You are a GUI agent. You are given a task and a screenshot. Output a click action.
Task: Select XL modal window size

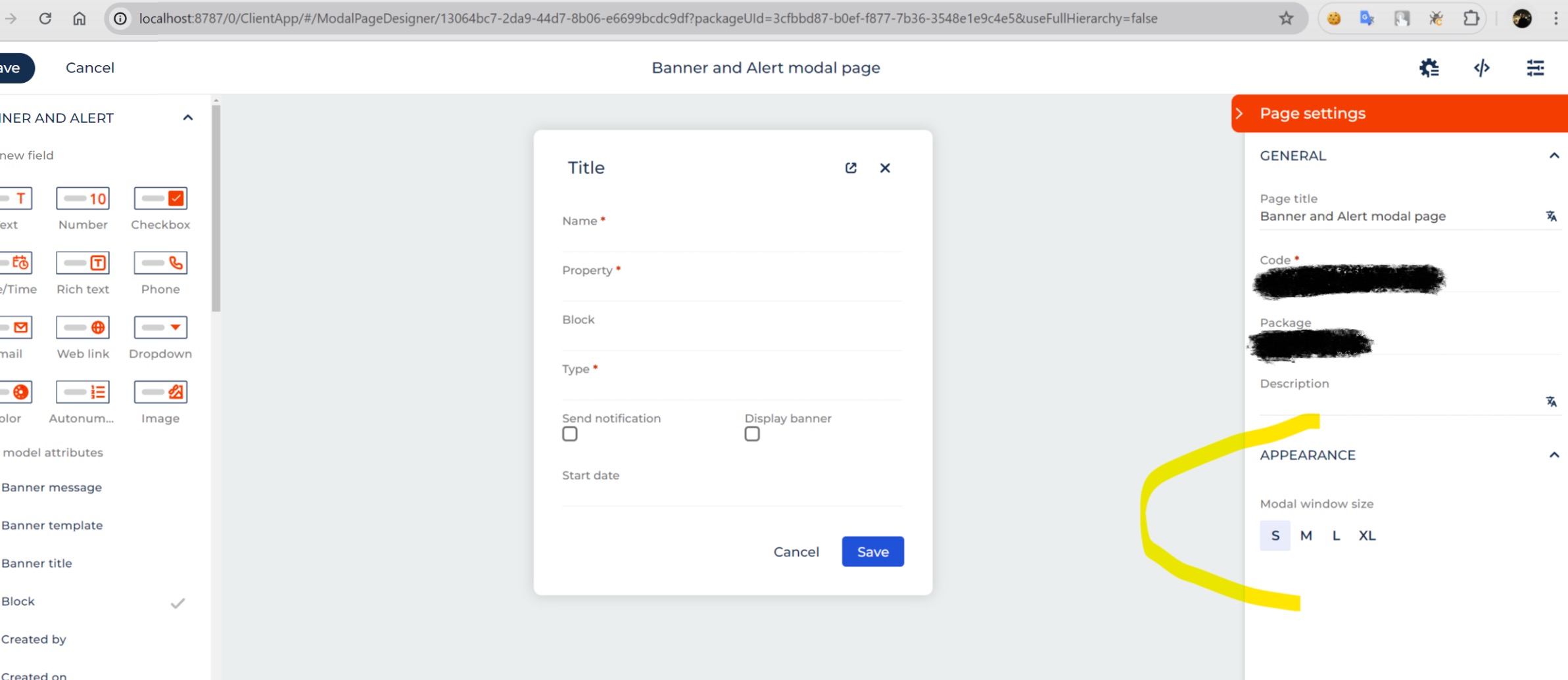(1368, 535)
